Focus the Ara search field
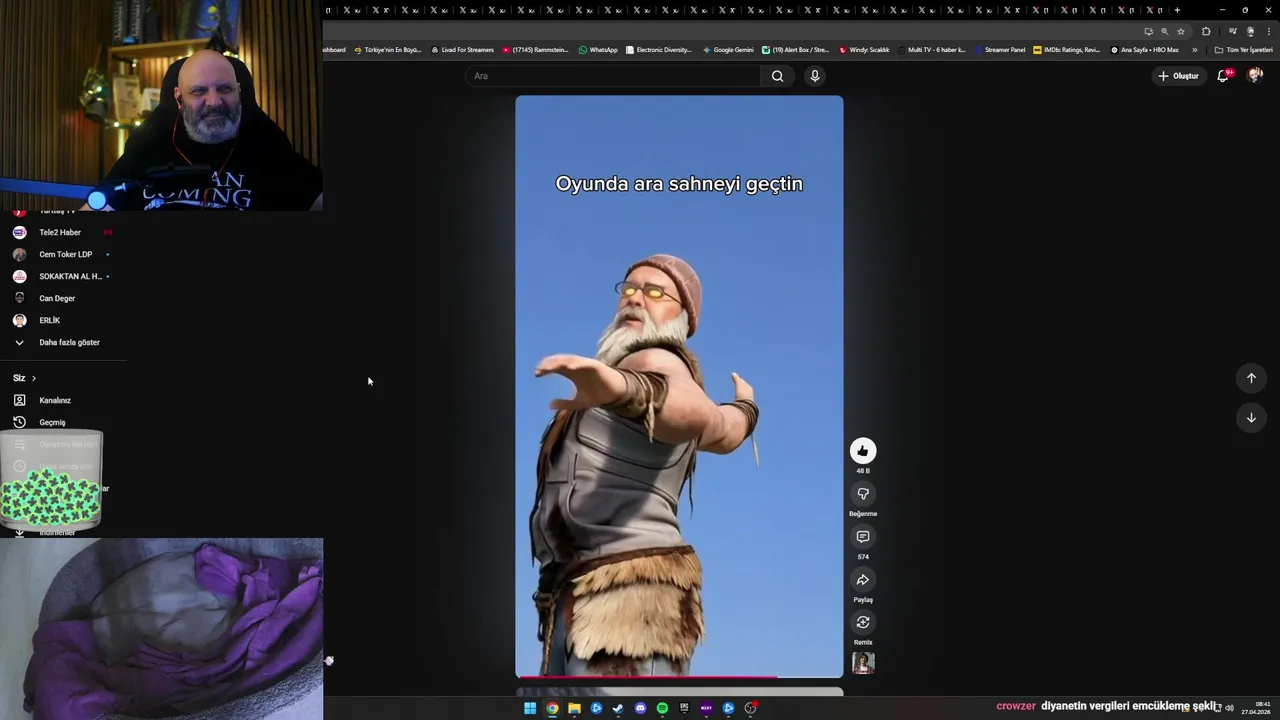Screen dimensions: 1280x720 [613, 76]
